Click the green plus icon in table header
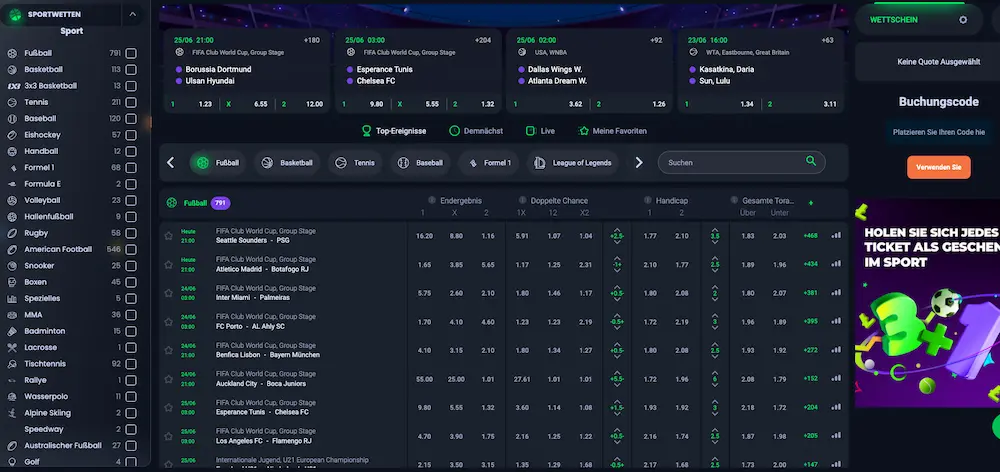 pyautogui.click(x=811, y=203)
